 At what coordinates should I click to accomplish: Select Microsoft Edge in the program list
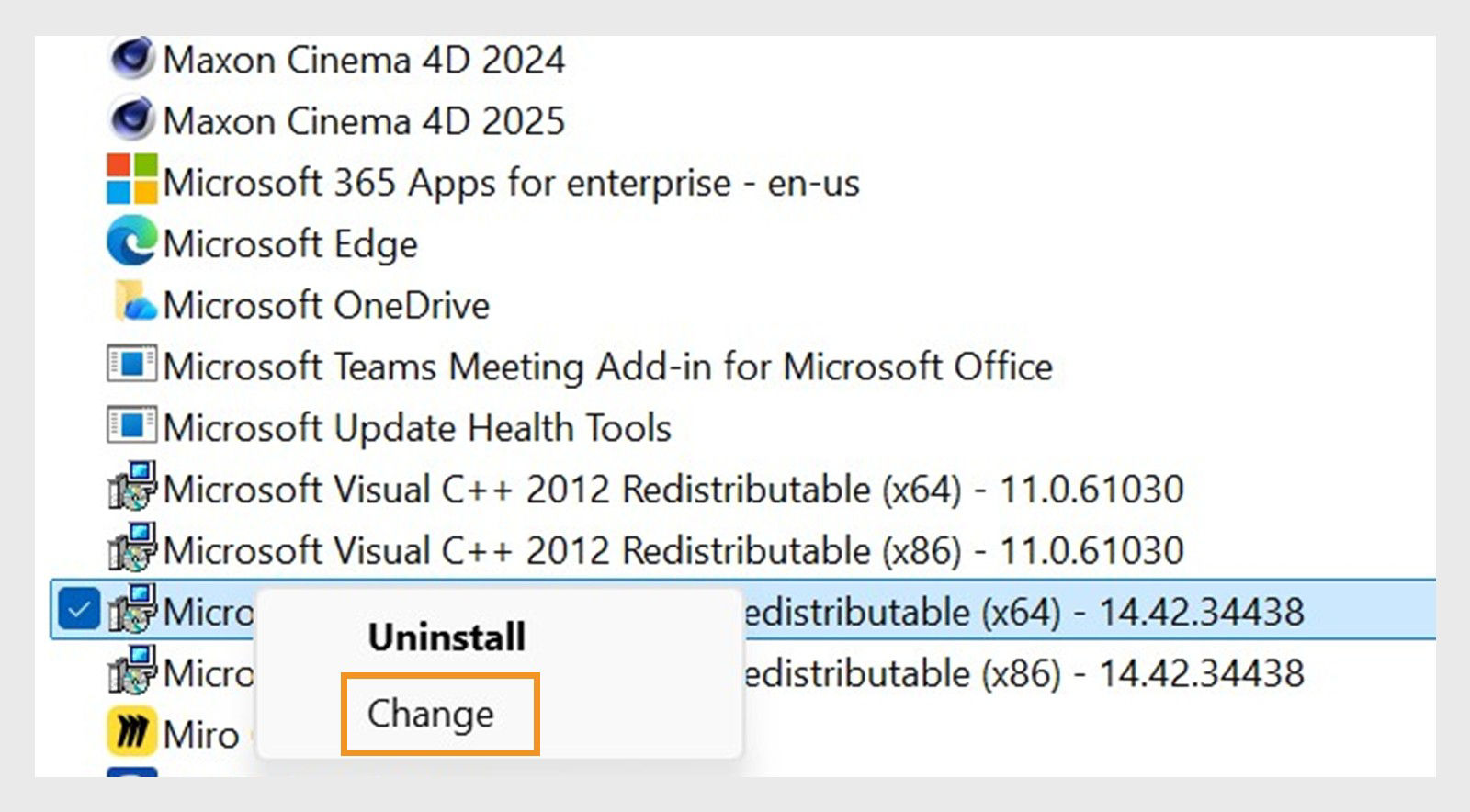[x=292, y=243]
